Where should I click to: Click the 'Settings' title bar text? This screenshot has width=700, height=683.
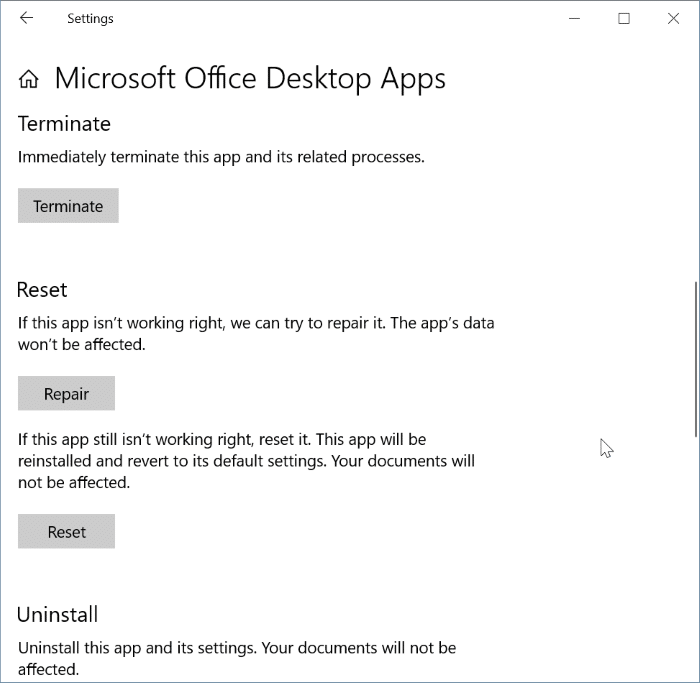point(90,19)
